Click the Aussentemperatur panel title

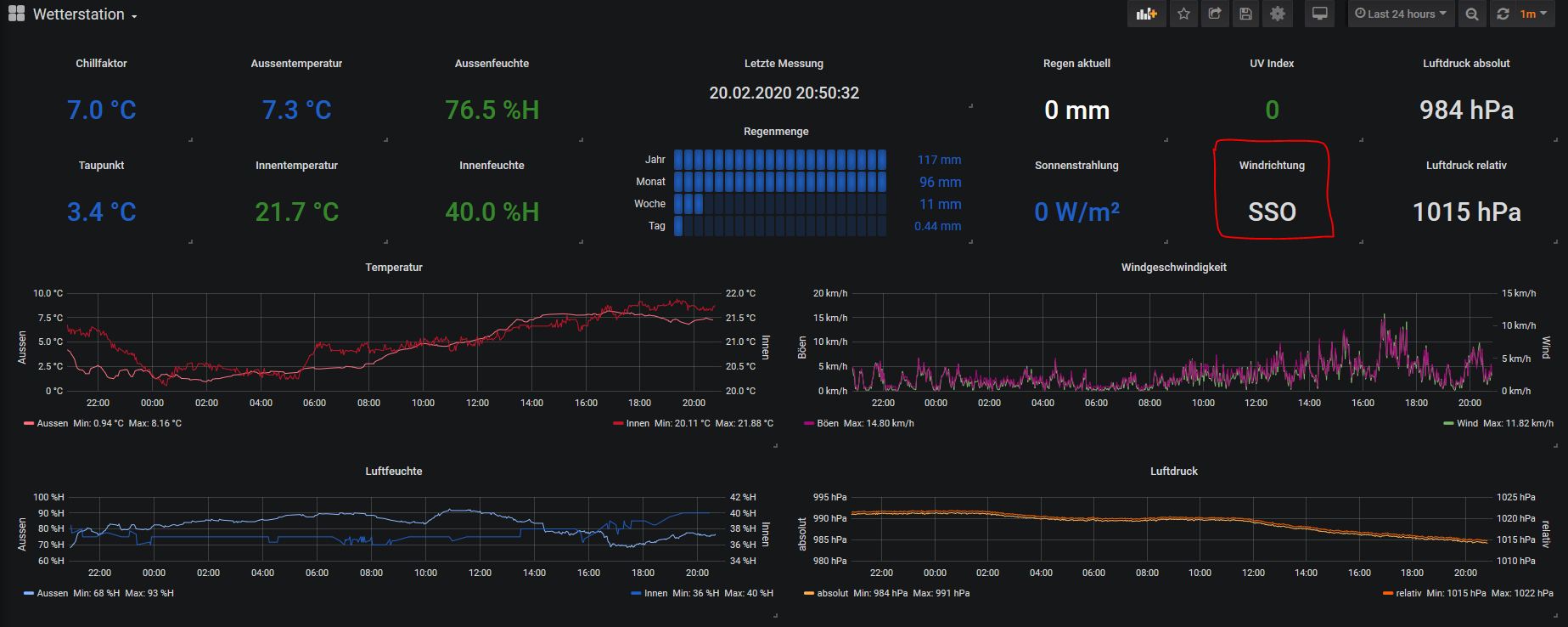[296, 64]
